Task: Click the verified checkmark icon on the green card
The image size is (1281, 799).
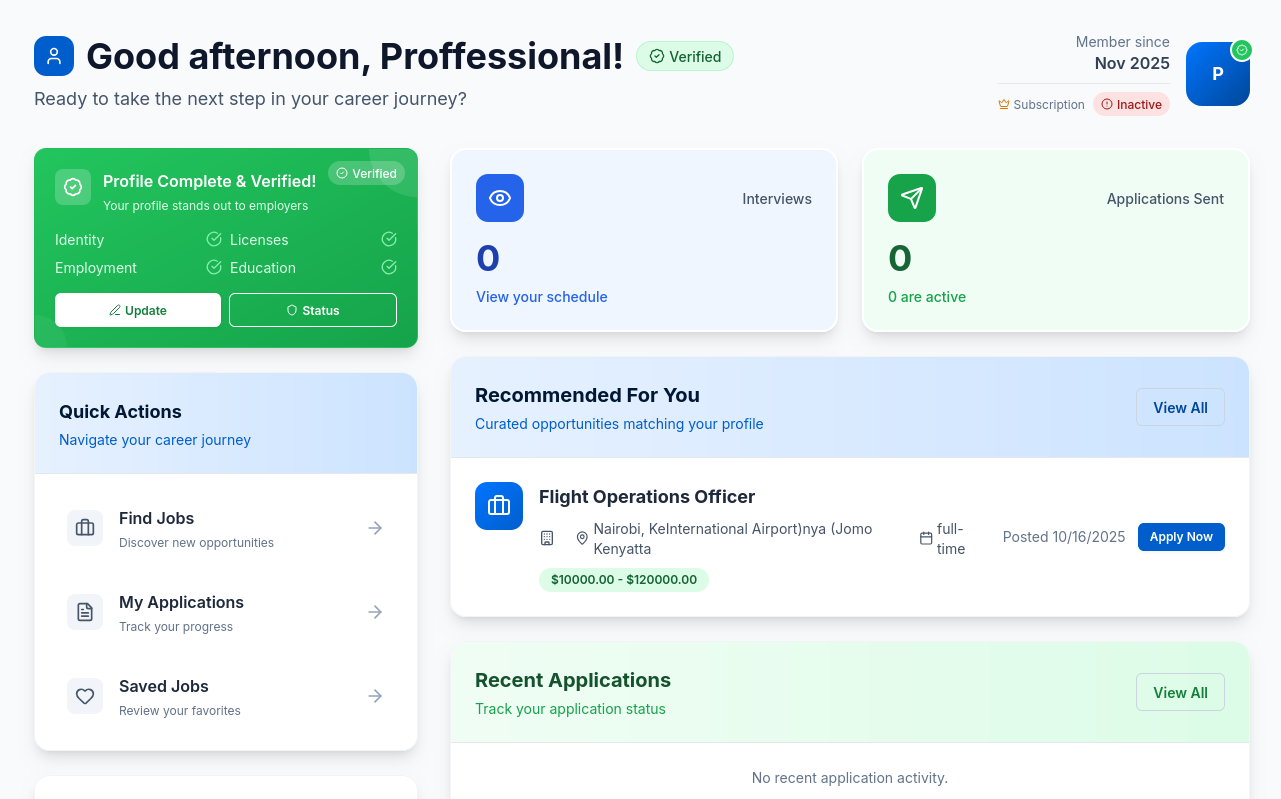Action: [72, 187]
